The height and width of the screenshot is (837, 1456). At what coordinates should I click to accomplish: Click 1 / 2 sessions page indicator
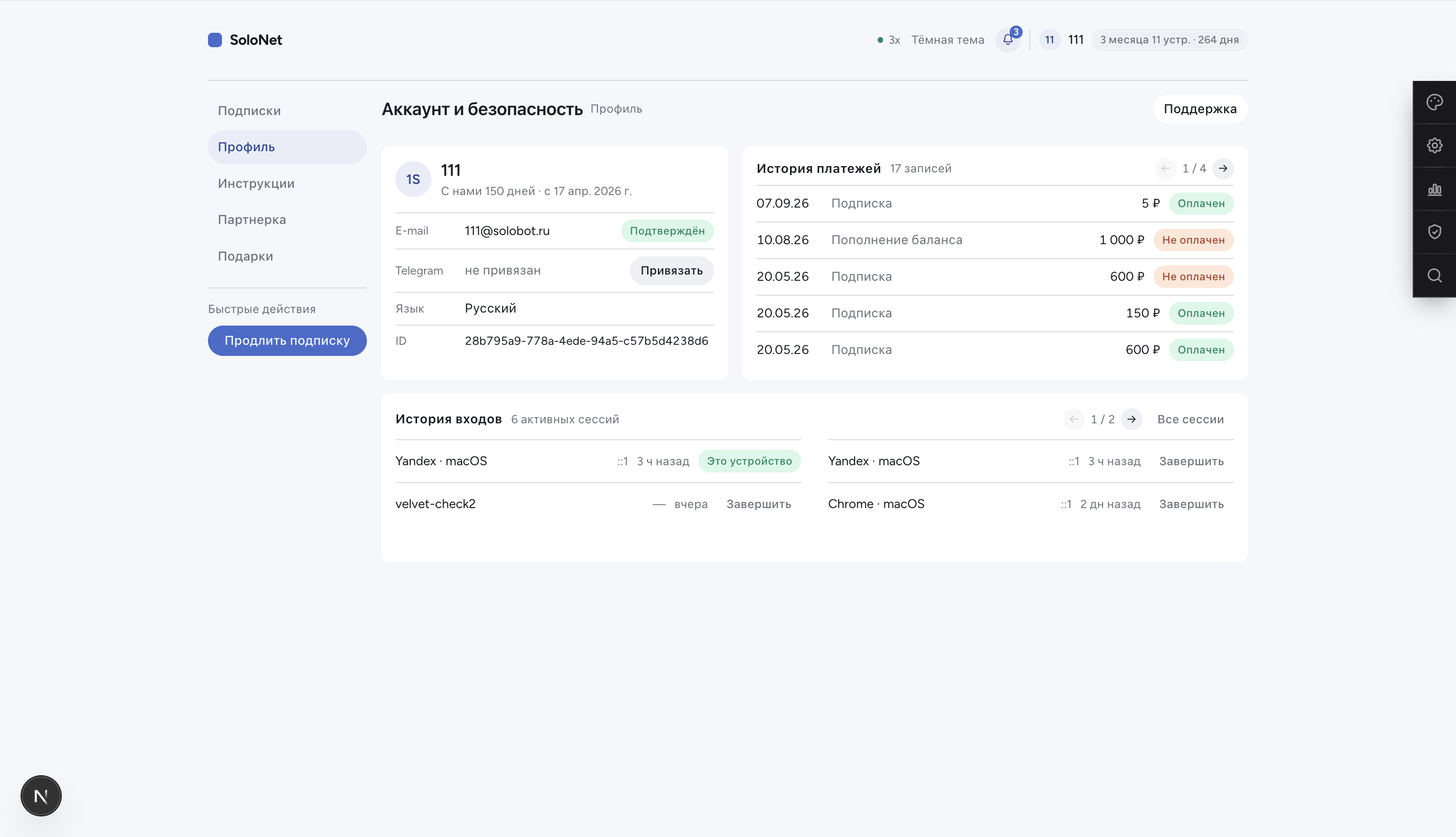[x=1102, y=419]
